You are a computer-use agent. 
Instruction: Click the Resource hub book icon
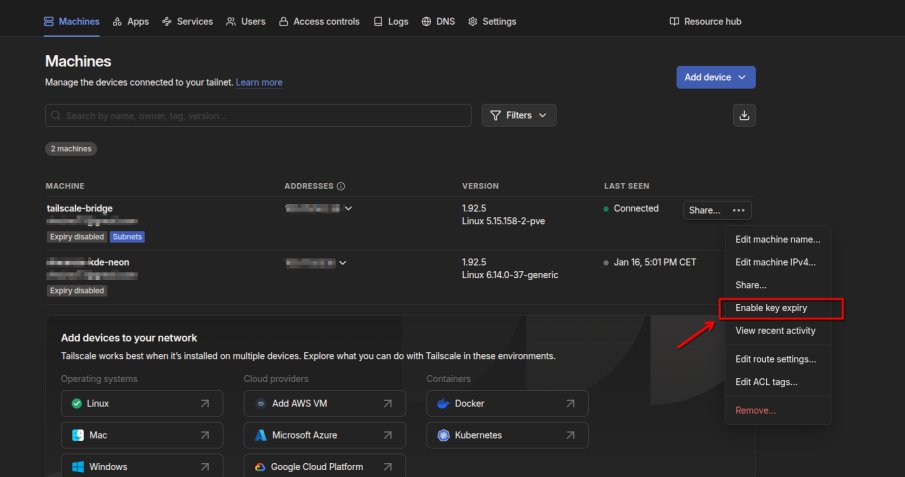pos(674,21)
